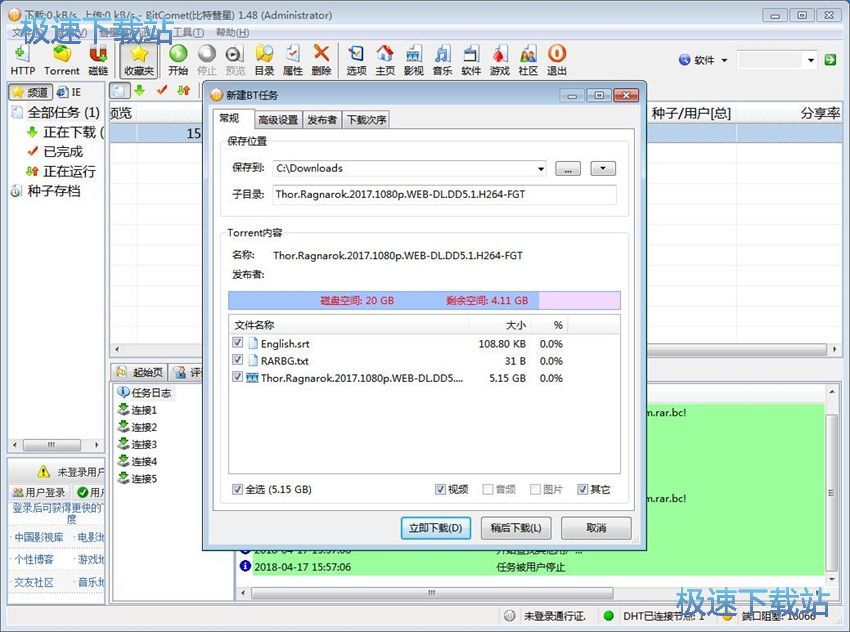Switch to the 常规 tab
This screenshot has width=850, height=632.
pyautogui.click(x=229, y=118)
